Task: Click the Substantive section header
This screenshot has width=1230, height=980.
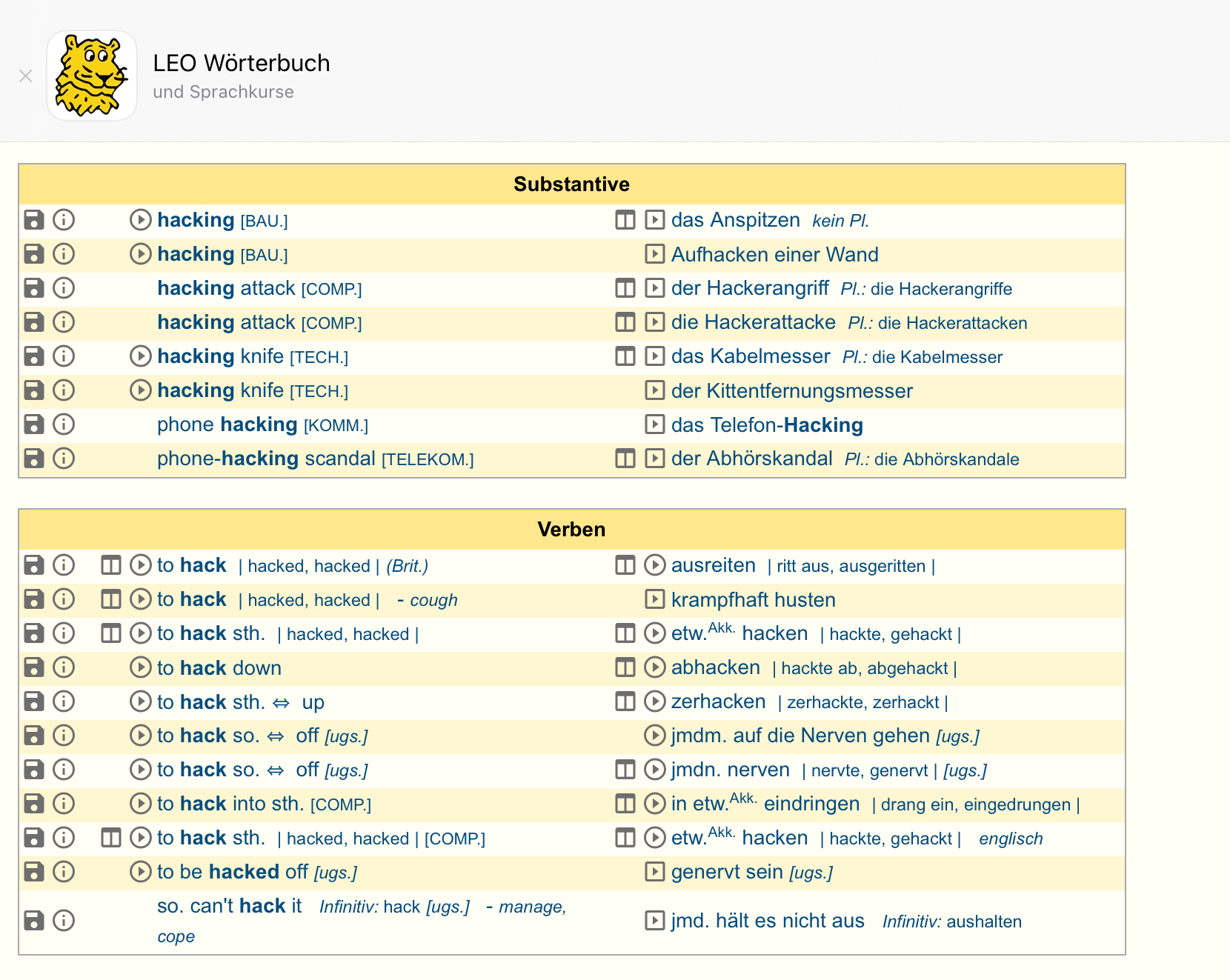Action: [x=571, y=184]
